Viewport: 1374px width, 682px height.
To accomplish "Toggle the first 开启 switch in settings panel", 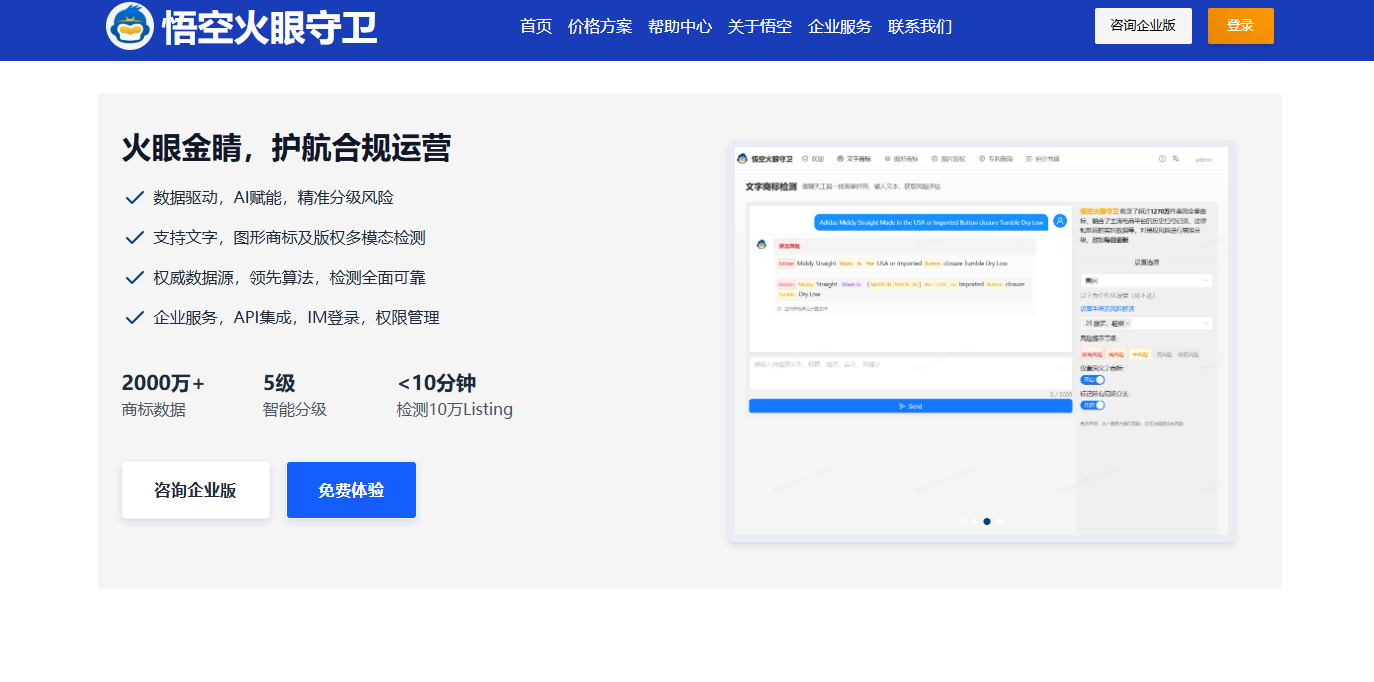I will (x=1093, y=378).
